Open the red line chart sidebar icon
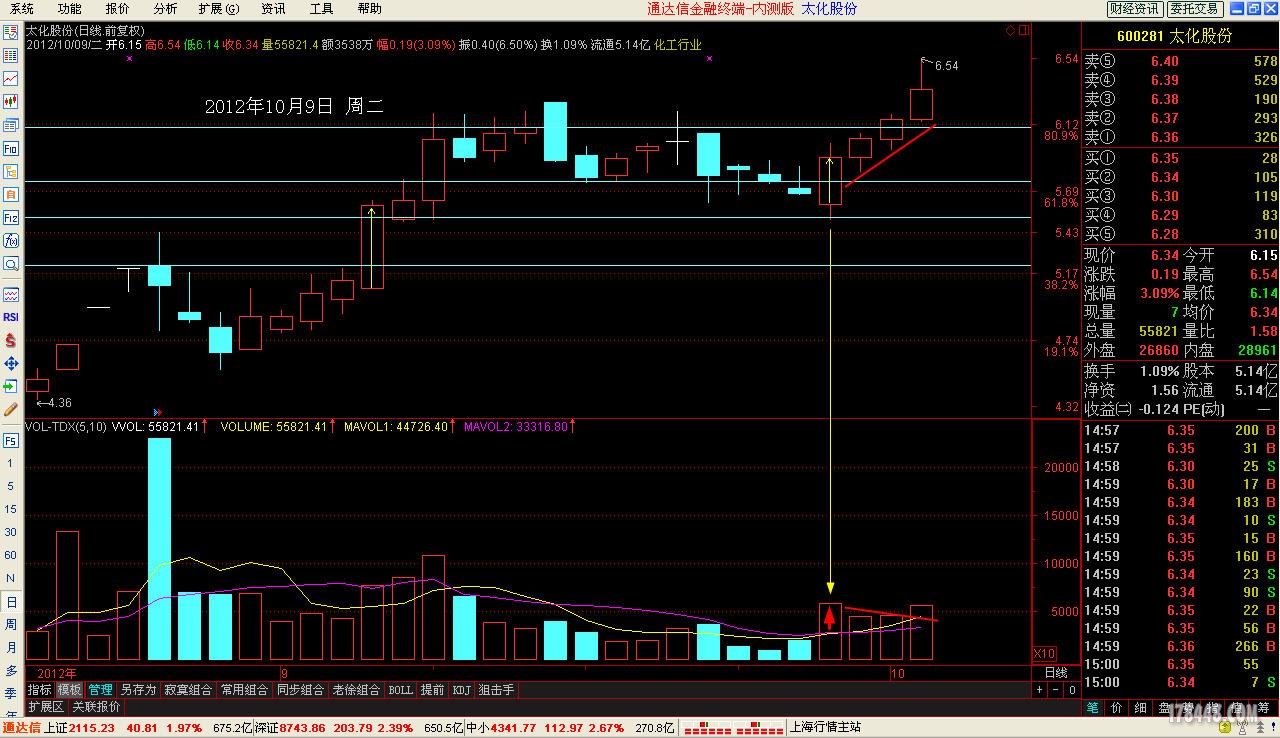This screenshot has height=738, width=1280. coord(11,78)
